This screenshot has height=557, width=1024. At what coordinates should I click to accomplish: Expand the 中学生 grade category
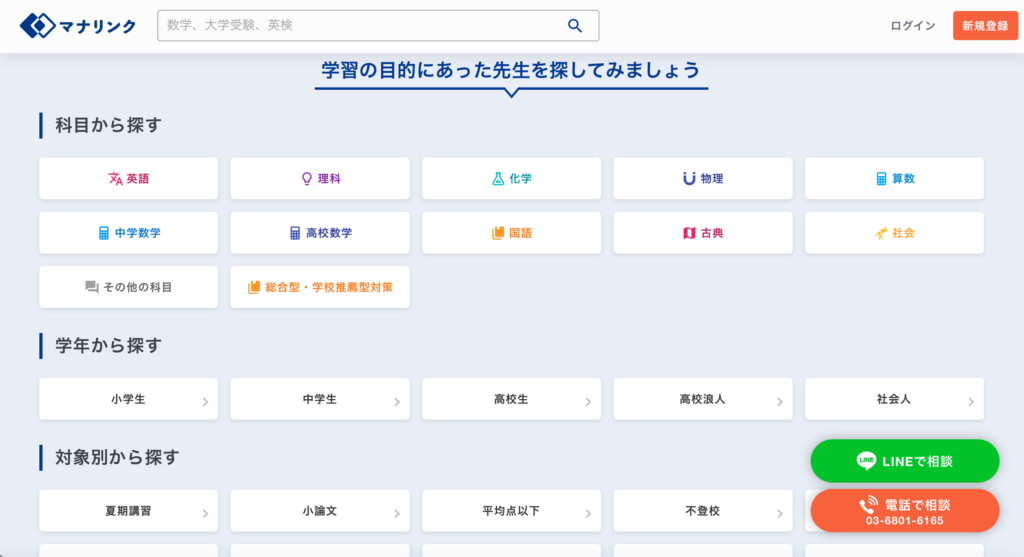pyautogui.click(x=320, y=399)
